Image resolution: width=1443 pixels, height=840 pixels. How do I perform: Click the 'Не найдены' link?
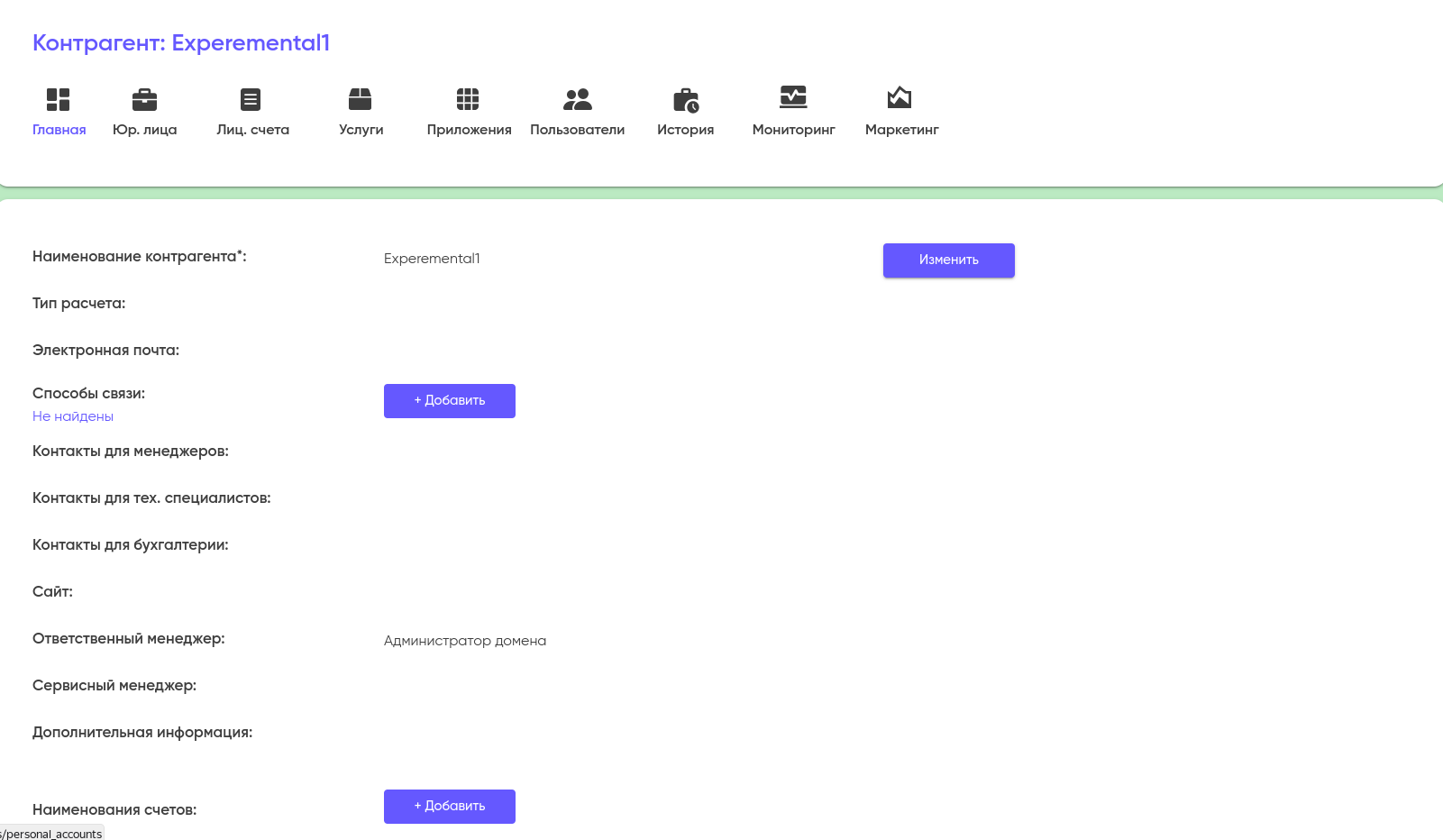[x=73, y=416]
